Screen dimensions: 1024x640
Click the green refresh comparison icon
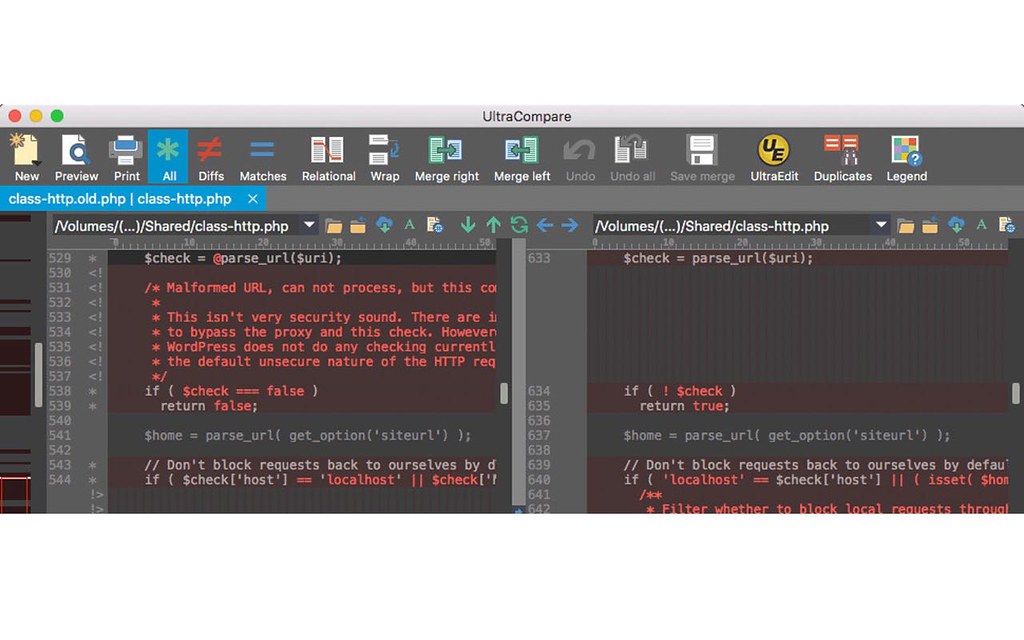coord(519,225)
